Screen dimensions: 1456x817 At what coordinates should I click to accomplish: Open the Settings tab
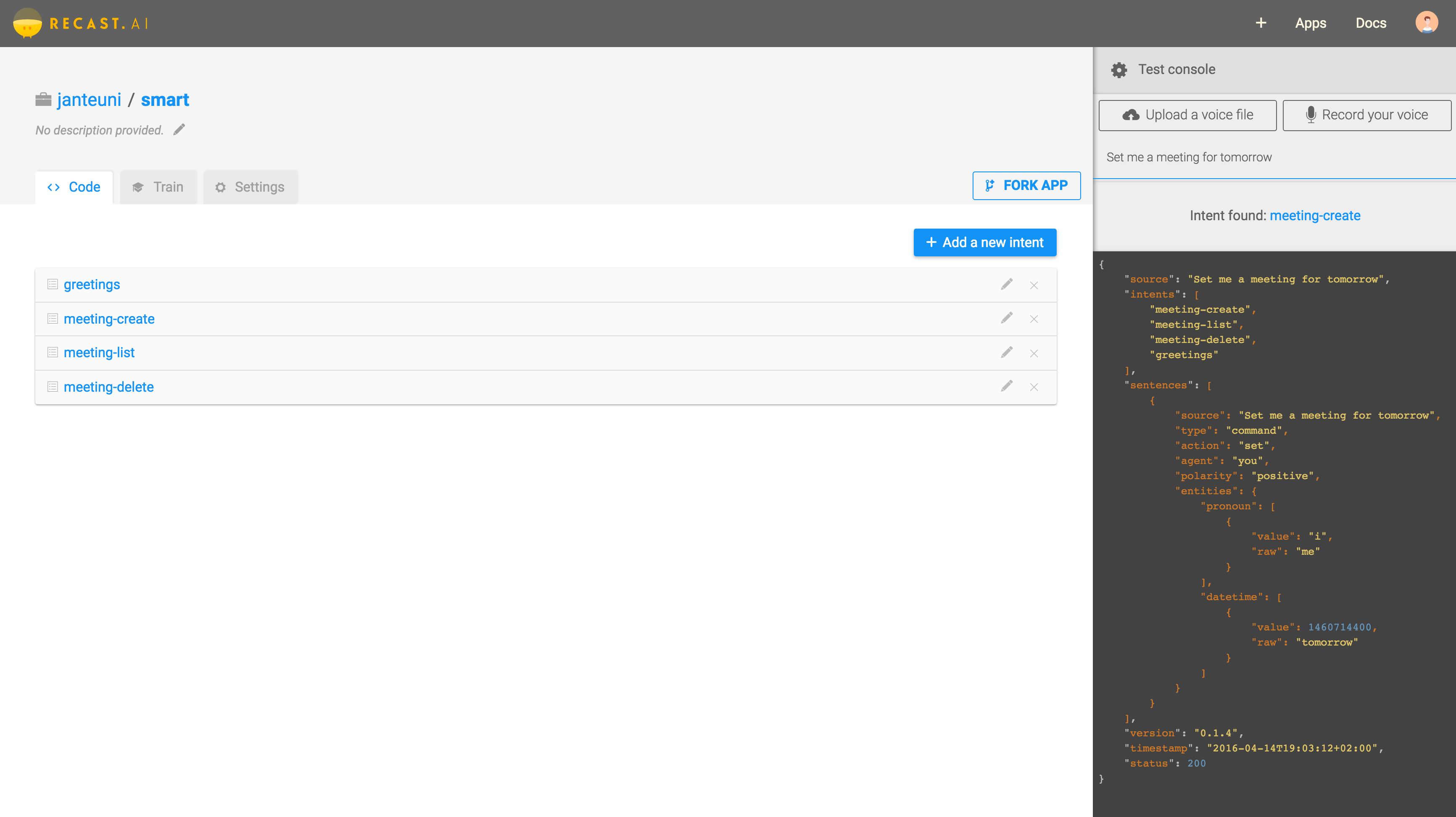(251, 187)
